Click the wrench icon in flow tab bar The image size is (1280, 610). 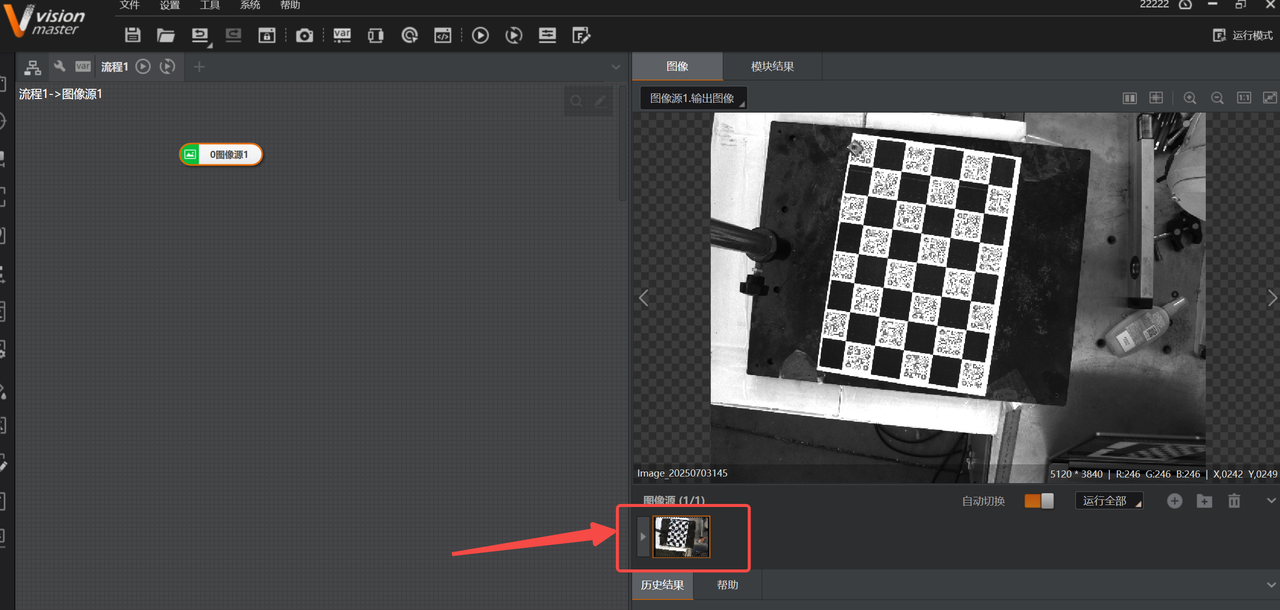click(59, 67)
